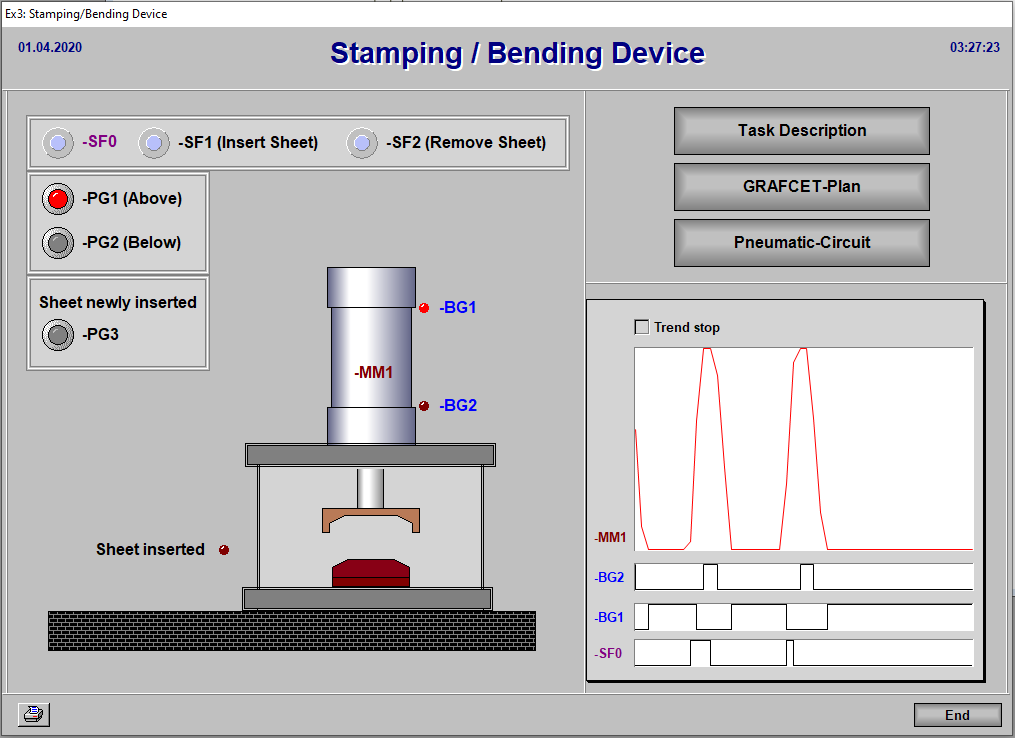The width and height of the screenshot is (1015, 738).
Task: Click the -BG1 signal trend strip
Action: click(x=803, y=616)
